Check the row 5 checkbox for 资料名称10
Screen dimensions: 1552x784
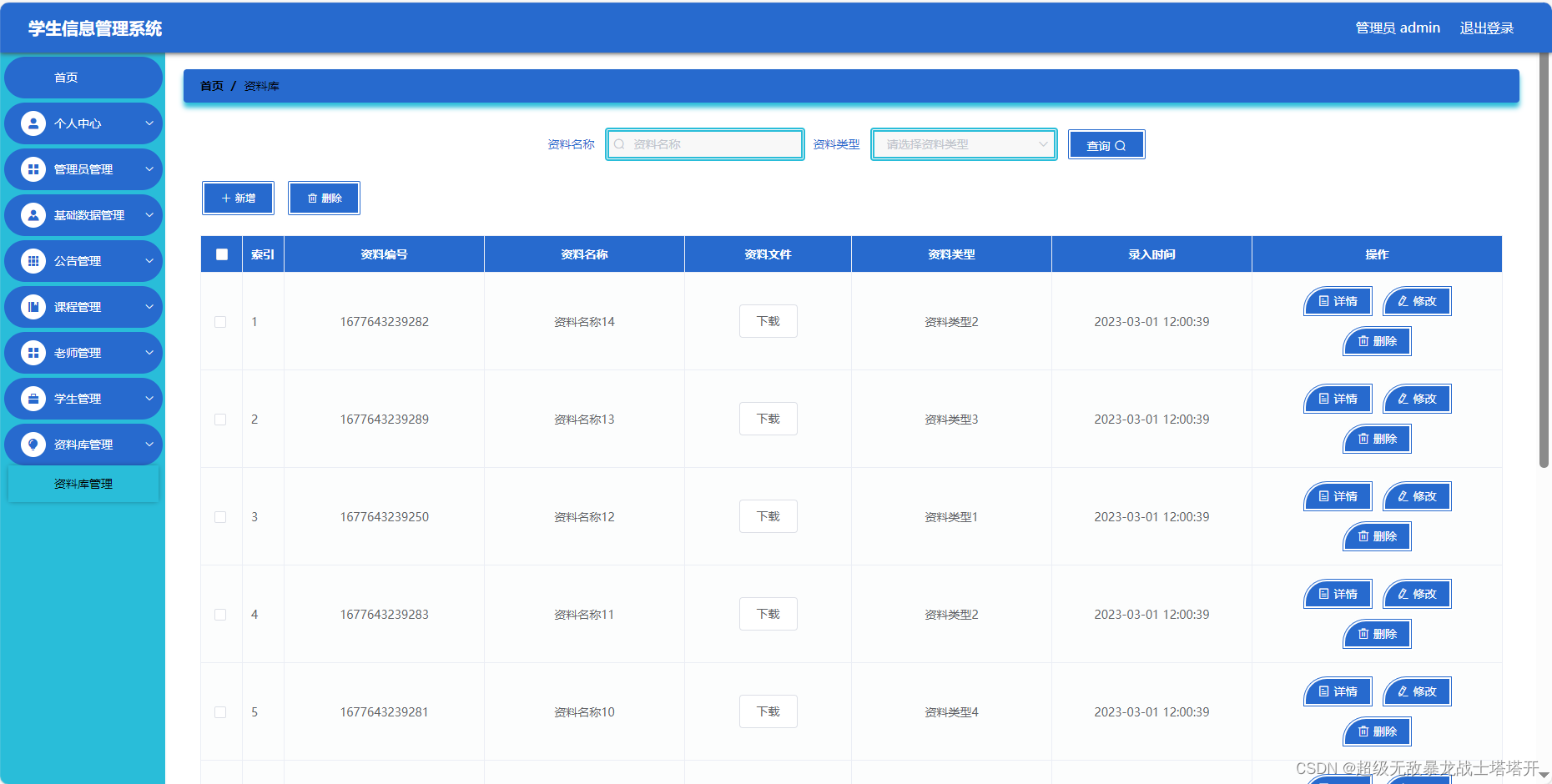coord(220,712)
